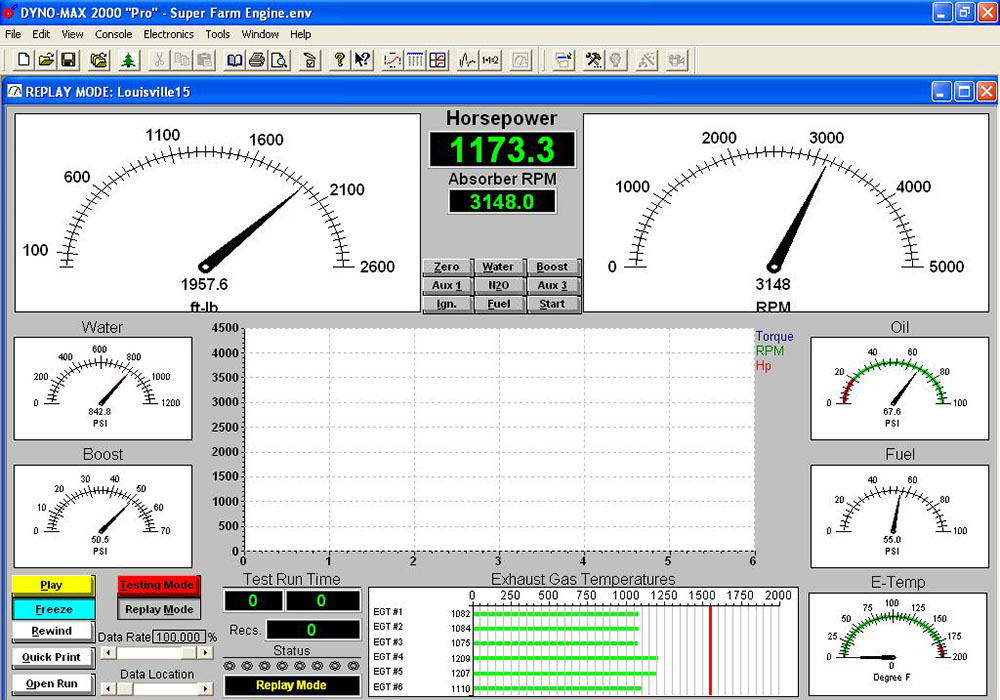This screenshot has width=1000, height=700.
Task: Toggle the cyan Freeze button
Action: [x=54, y=609]
